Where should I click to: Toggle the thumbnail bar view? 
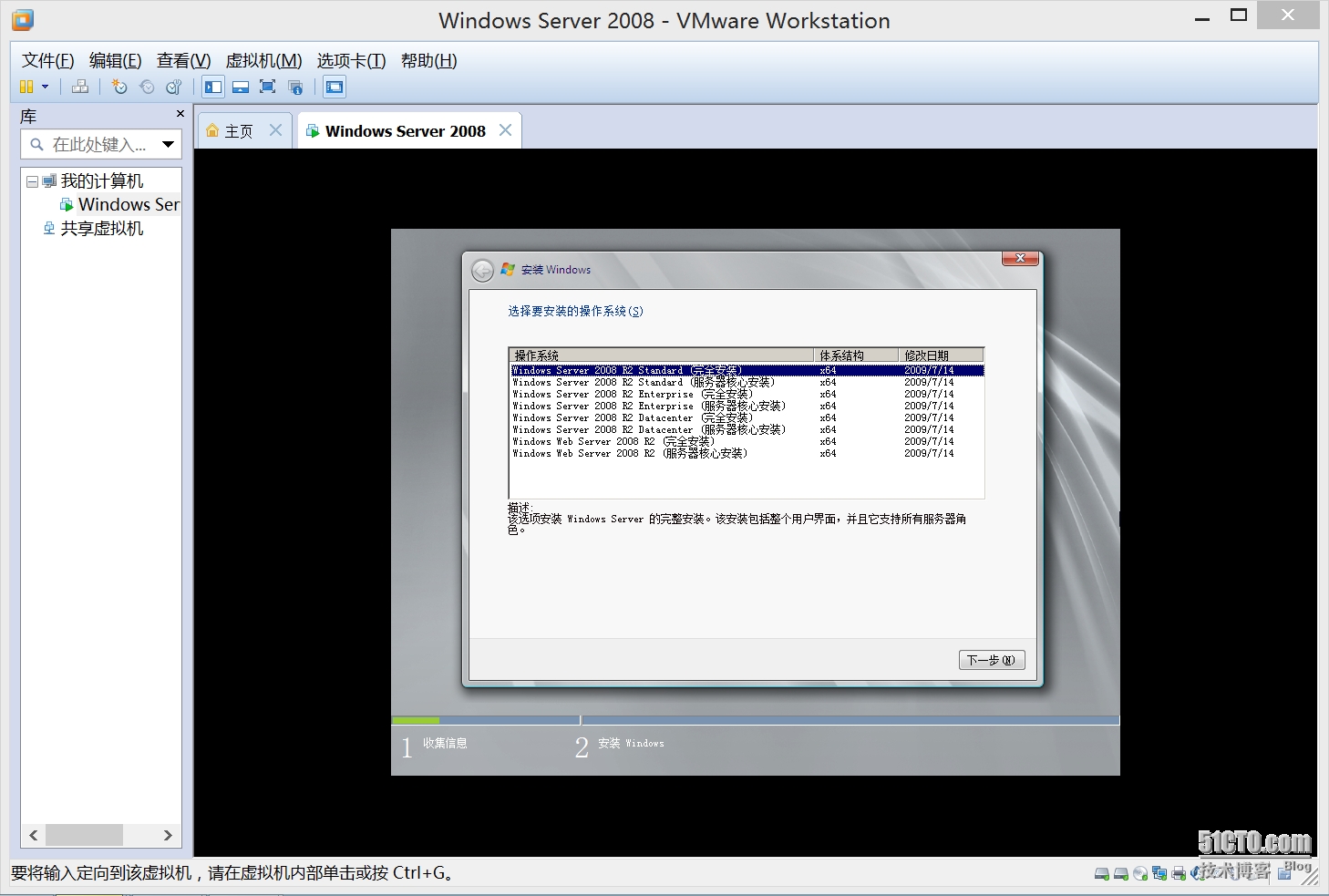click(x=241, y=87)
